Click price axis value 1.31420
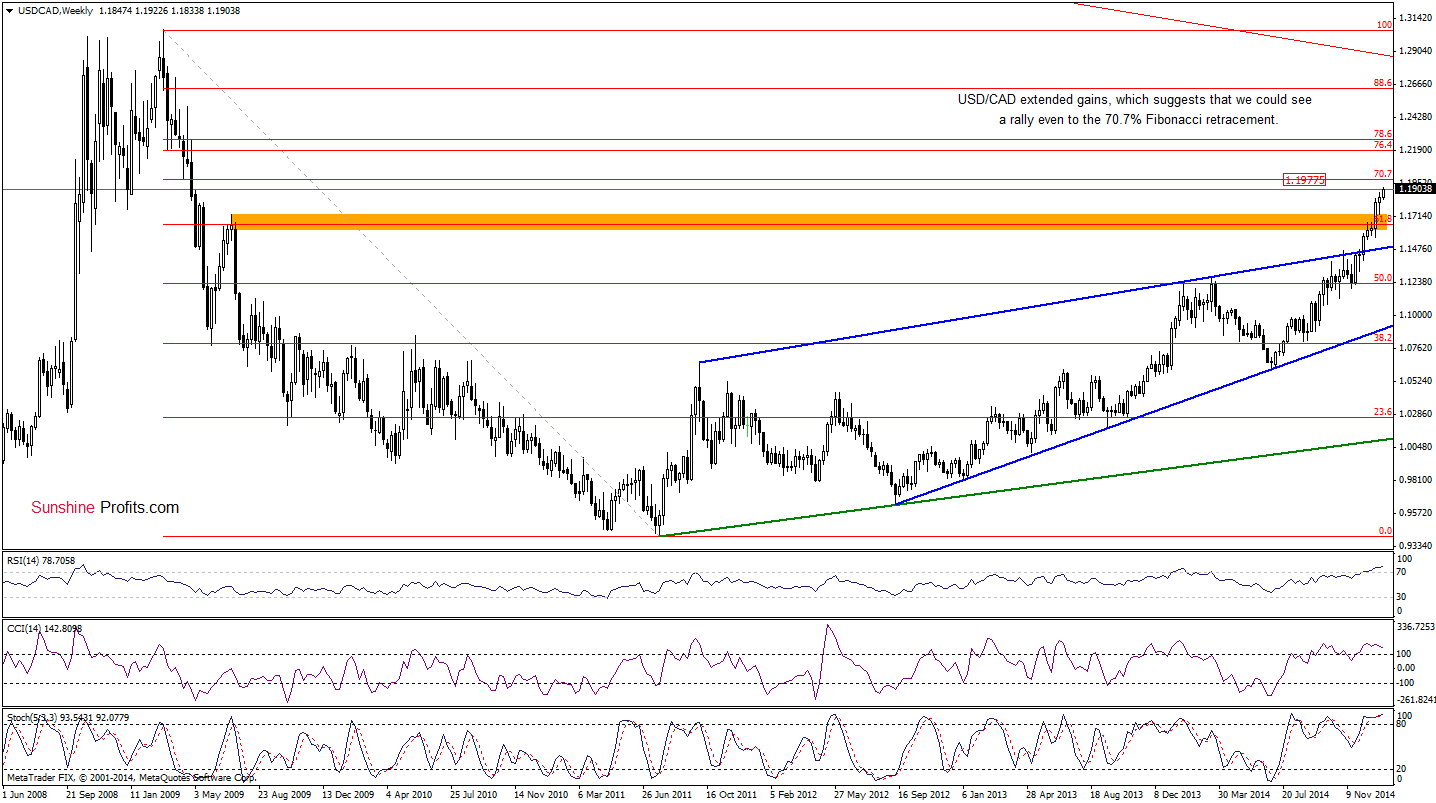This screenshot has height=803, width=1436. pyautogui.click(x=1416, y=18)
